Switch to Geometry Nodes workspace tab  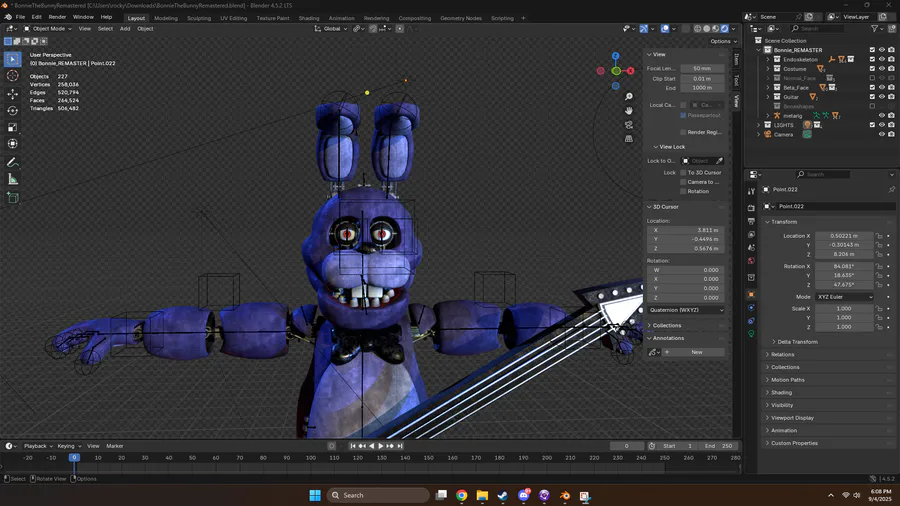pos(461,18)
